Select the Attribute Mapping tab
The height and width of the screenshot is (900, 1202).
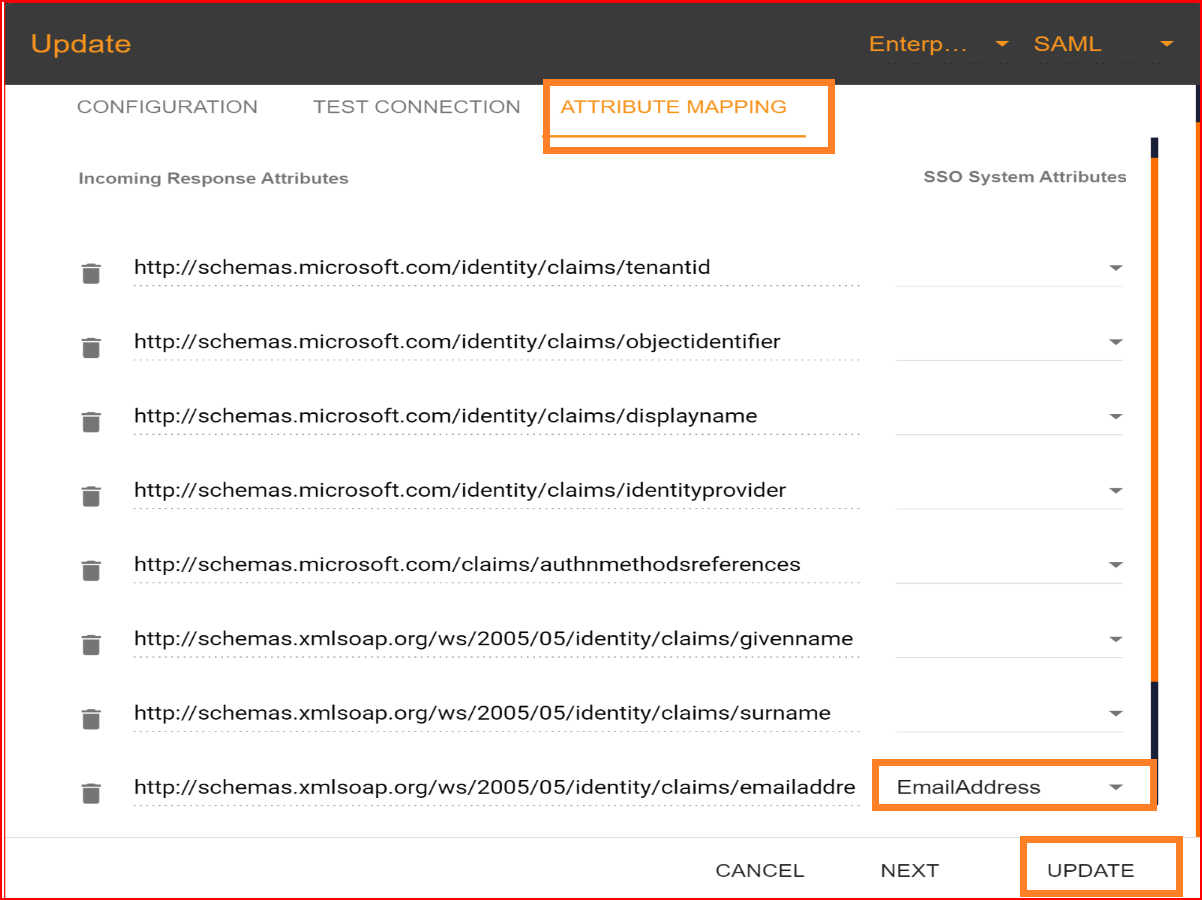(x=673, y=107)
